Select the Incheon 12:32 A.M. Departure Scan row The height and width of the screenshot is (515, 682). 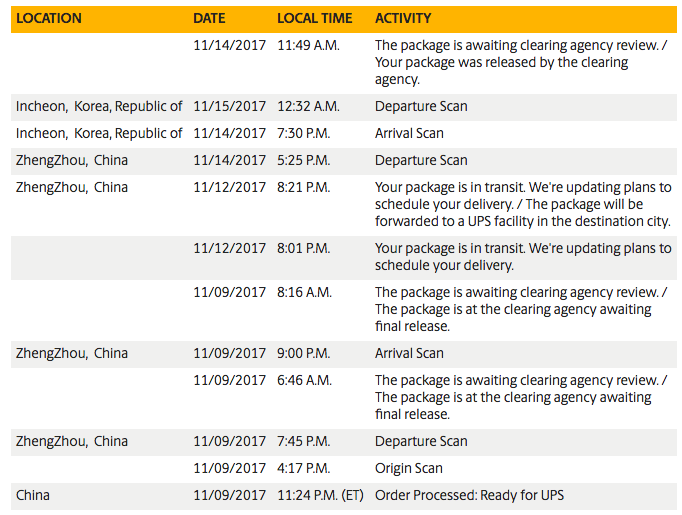pyautogui.click(x=344, y=107)
